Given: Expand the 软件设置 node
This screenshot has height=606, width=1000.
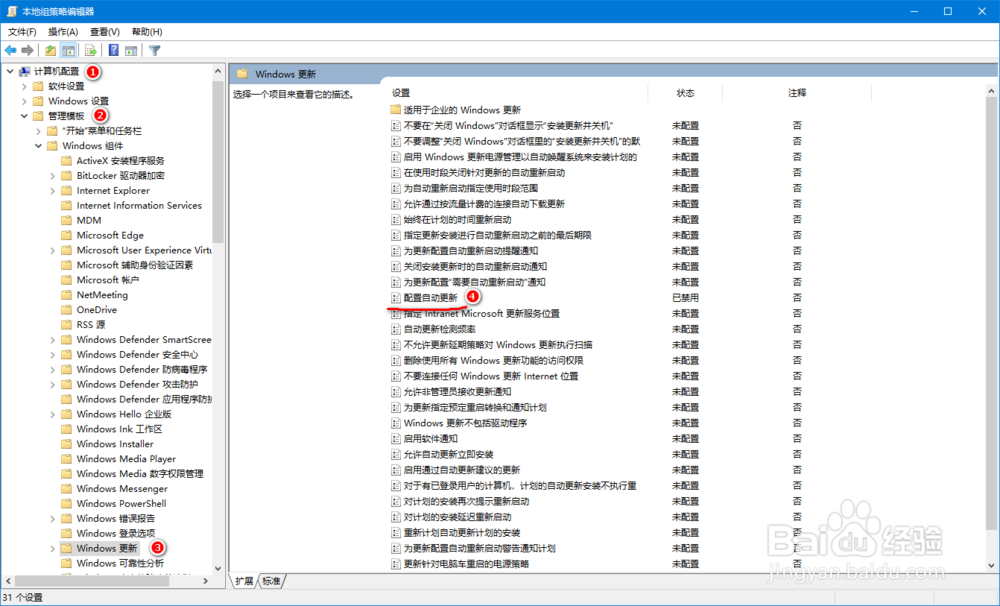Looking at the screenshot, I should click(x=24, y=86).
